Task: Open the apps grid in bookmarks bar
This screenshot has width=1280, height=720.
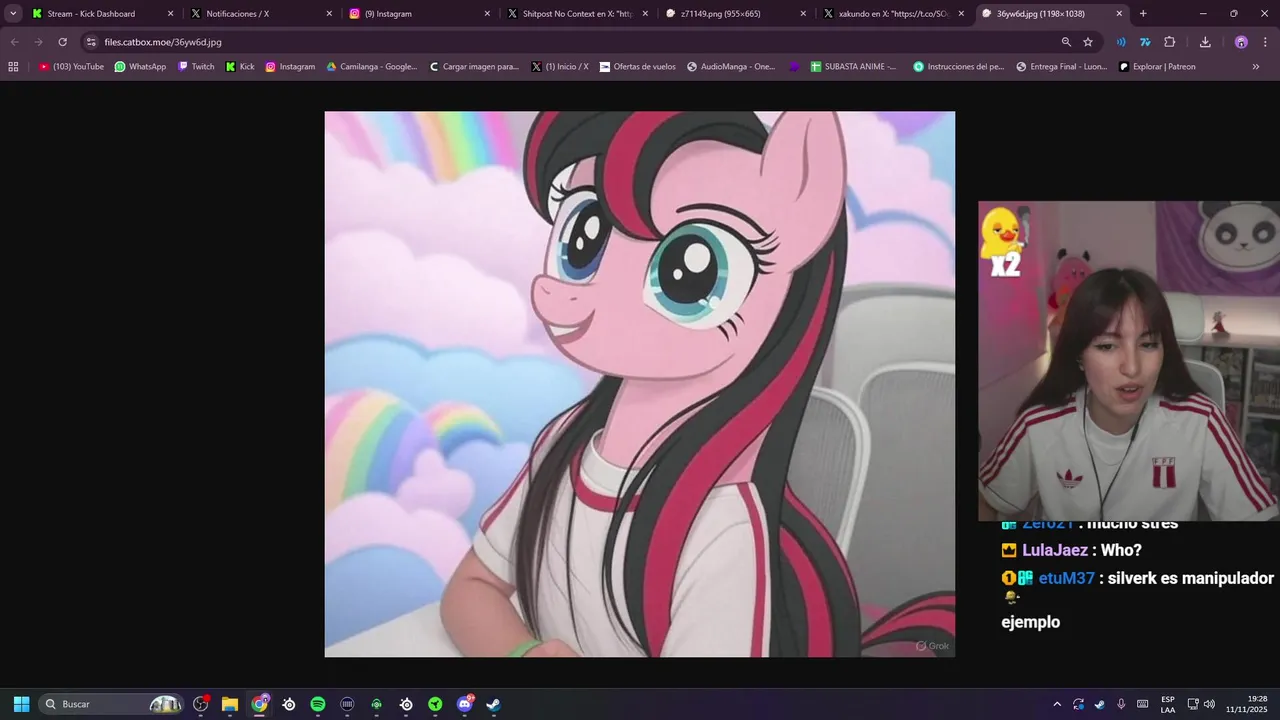Action: point(13,67)
